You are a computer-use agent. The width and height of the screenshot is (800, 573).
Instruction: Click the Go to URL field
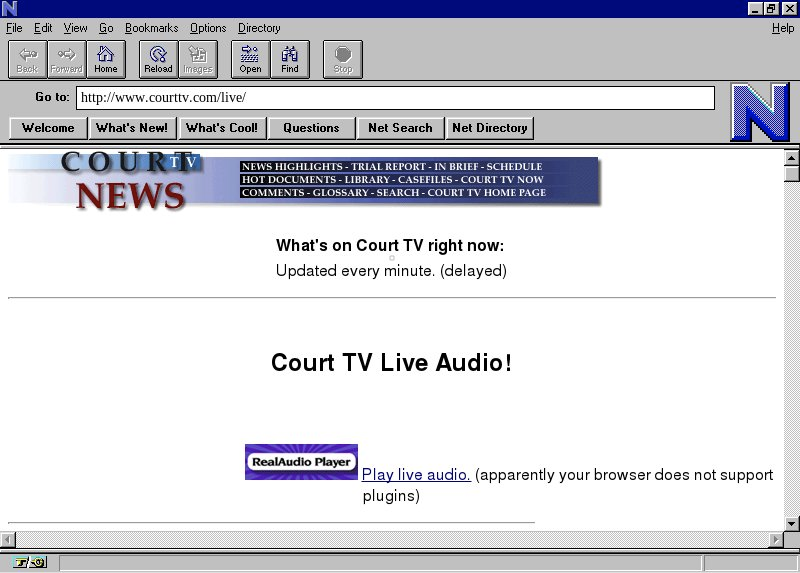pyautogui.click(x=395, y=98)
